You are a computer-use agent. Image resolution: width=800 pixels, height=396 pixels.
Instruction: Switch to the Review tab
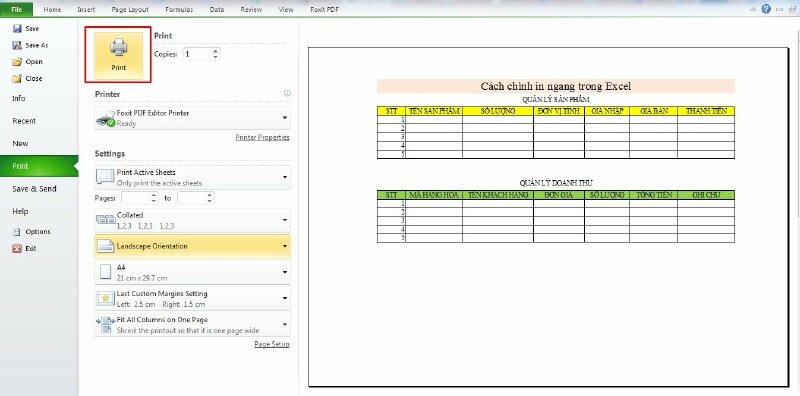[x=251, y=9]
